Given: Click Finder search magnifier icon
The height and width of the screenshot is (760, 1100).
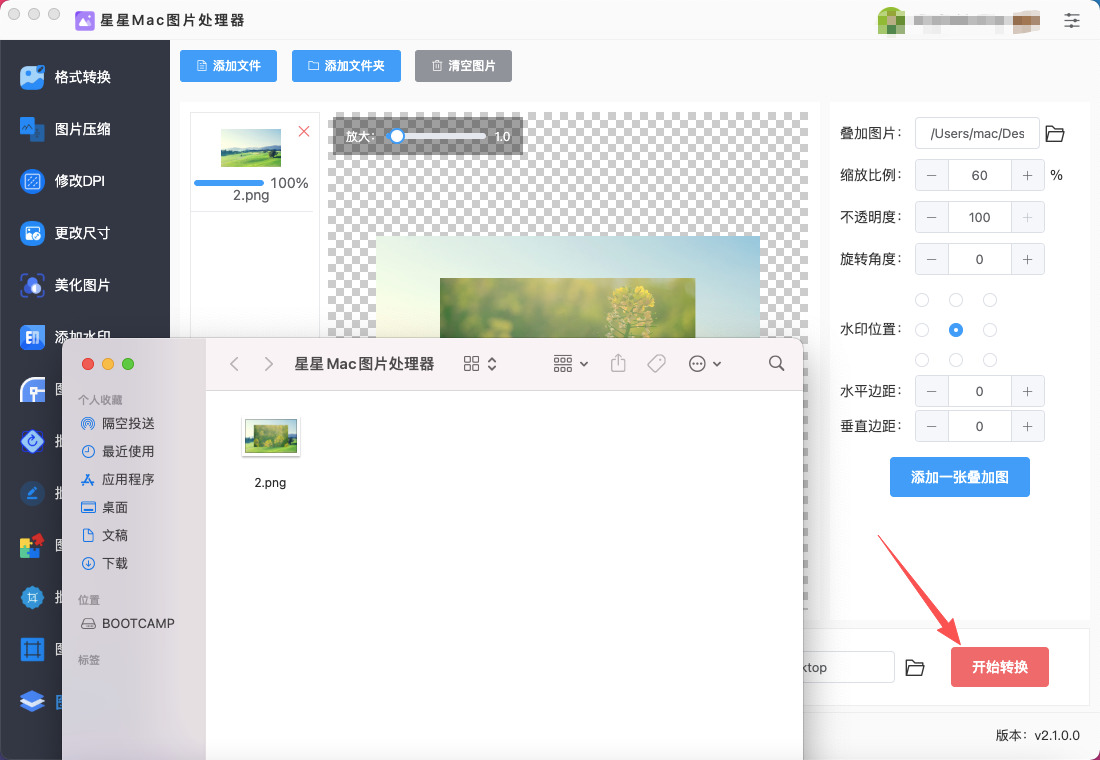Looking at the screenshot, I should tap(776, 364).
